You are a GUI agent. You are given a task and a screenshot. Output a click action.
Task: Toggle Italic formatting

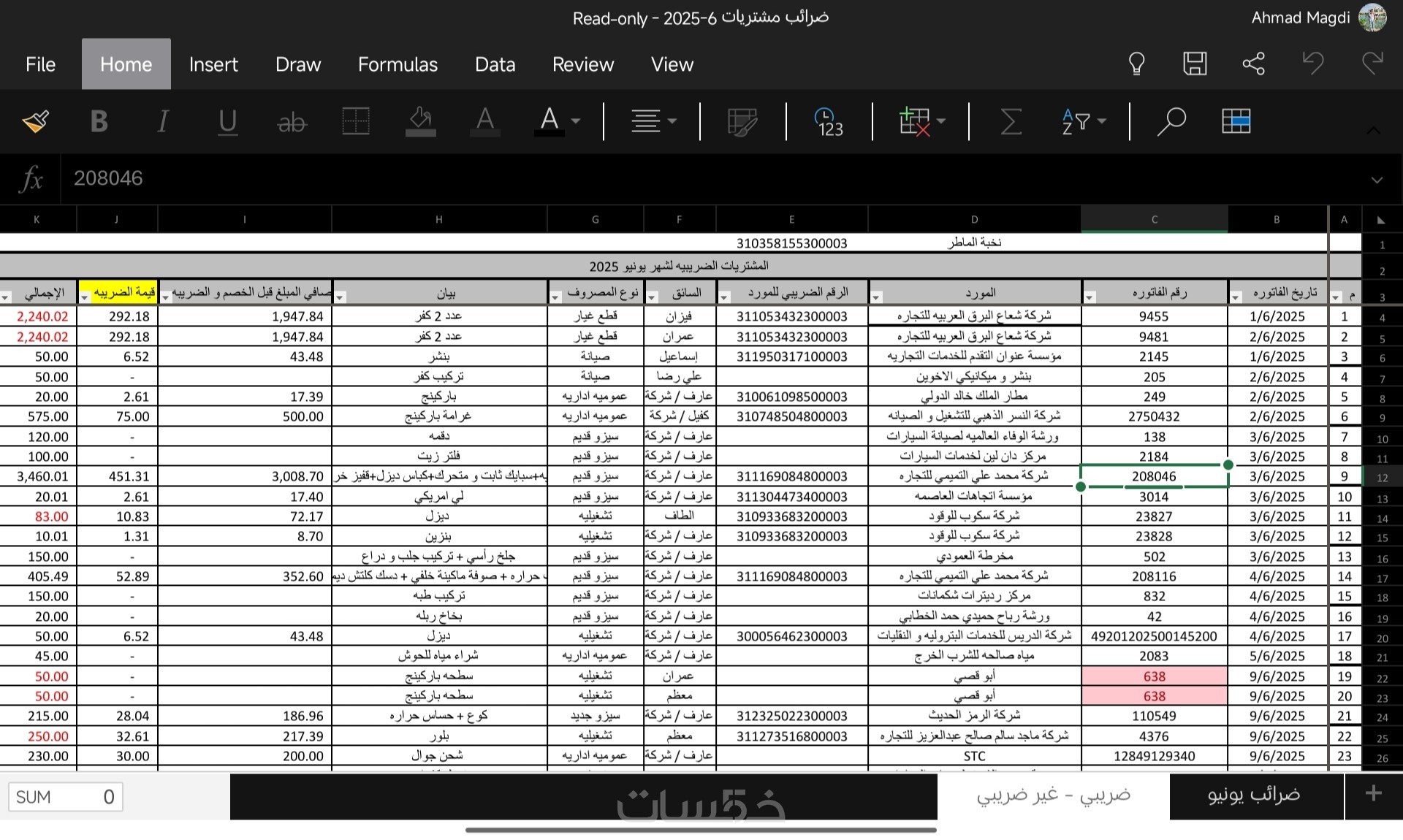pos(163,121)
